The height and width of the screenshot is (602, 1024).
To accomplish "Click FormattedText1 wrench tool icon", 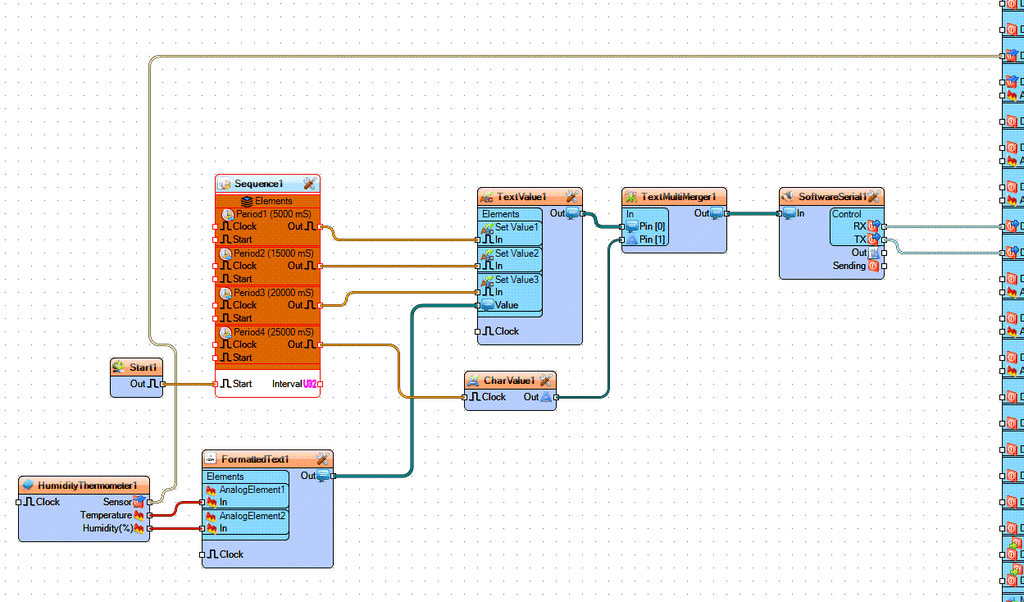I will (x=323, y=459).
